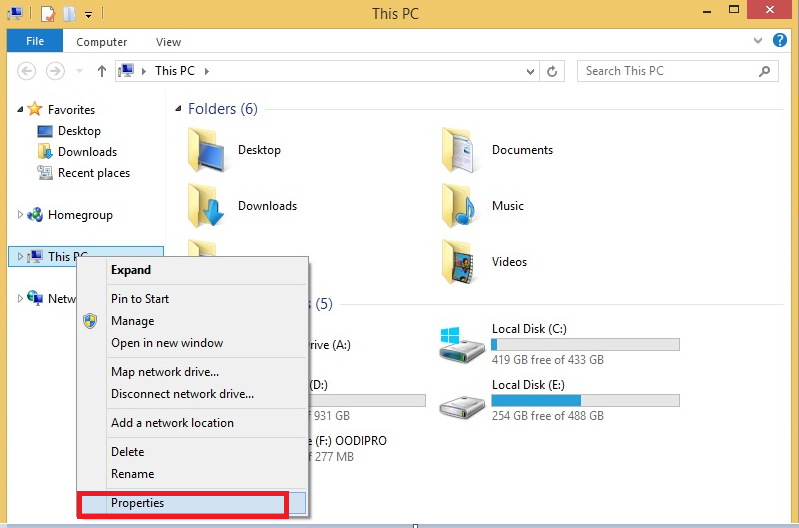
Task: Open the Videos folder icon
Action: pos(458,261)
